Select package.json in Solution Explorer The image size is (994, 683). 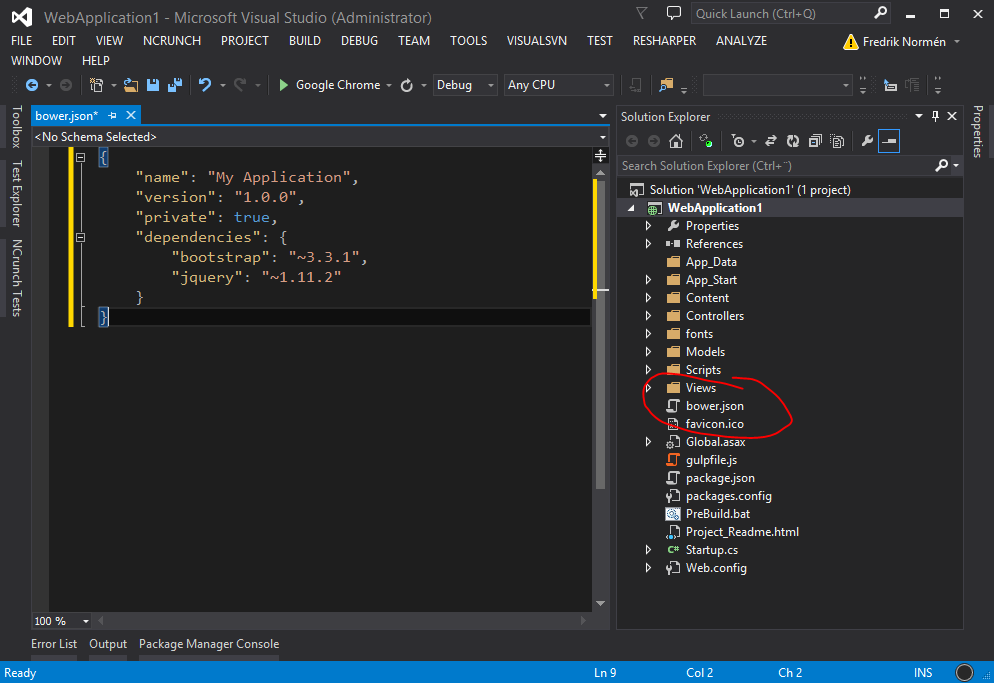[720, 478]
